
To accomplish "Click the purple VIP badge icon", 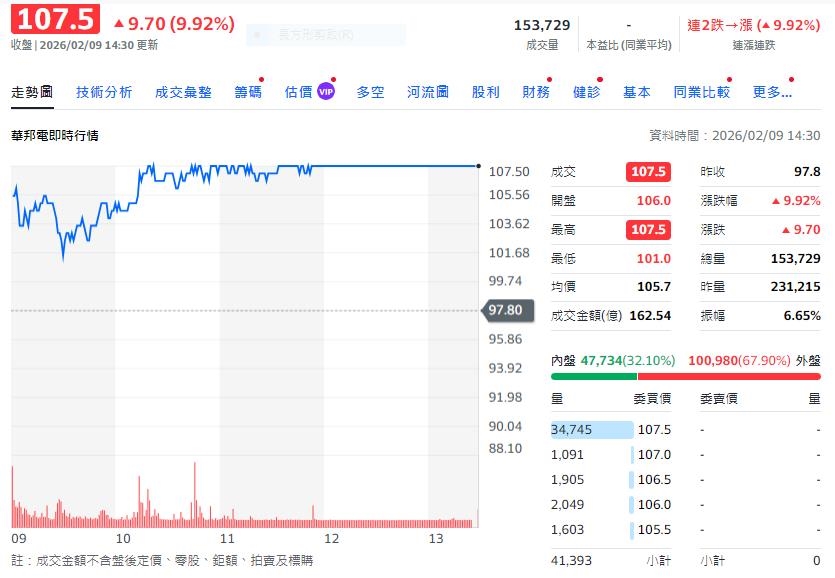I will click(326, 92).
